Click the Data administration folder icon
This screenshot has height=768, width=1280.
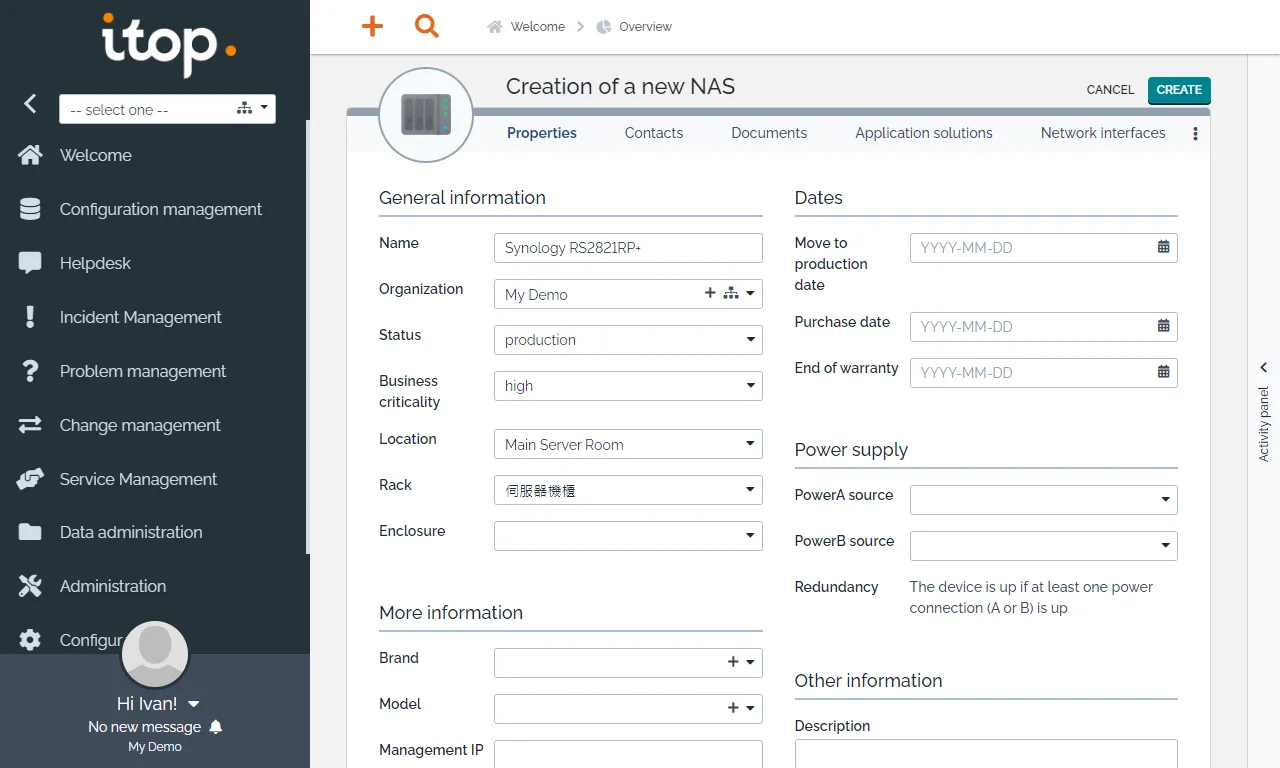pyautogui.click(x=30, y=532)
